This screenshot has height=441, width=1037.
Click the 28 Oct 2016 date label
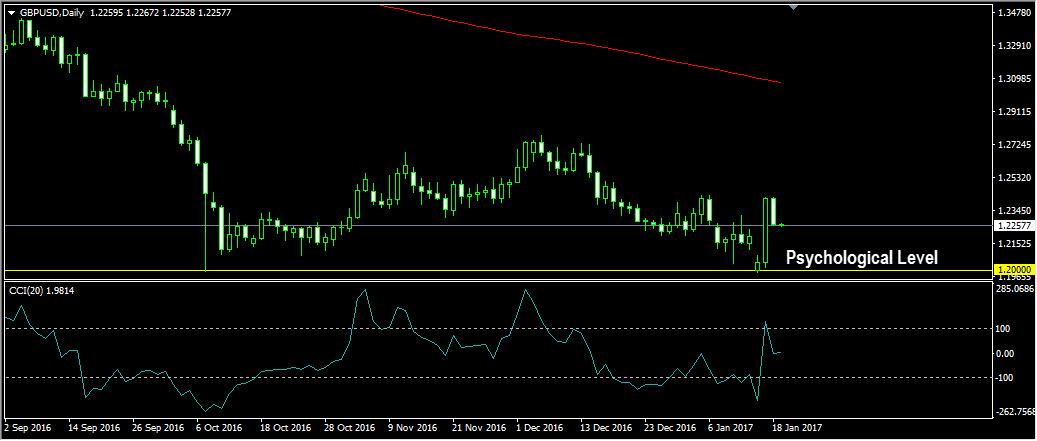pyautogui.click(x=351, y=427)
